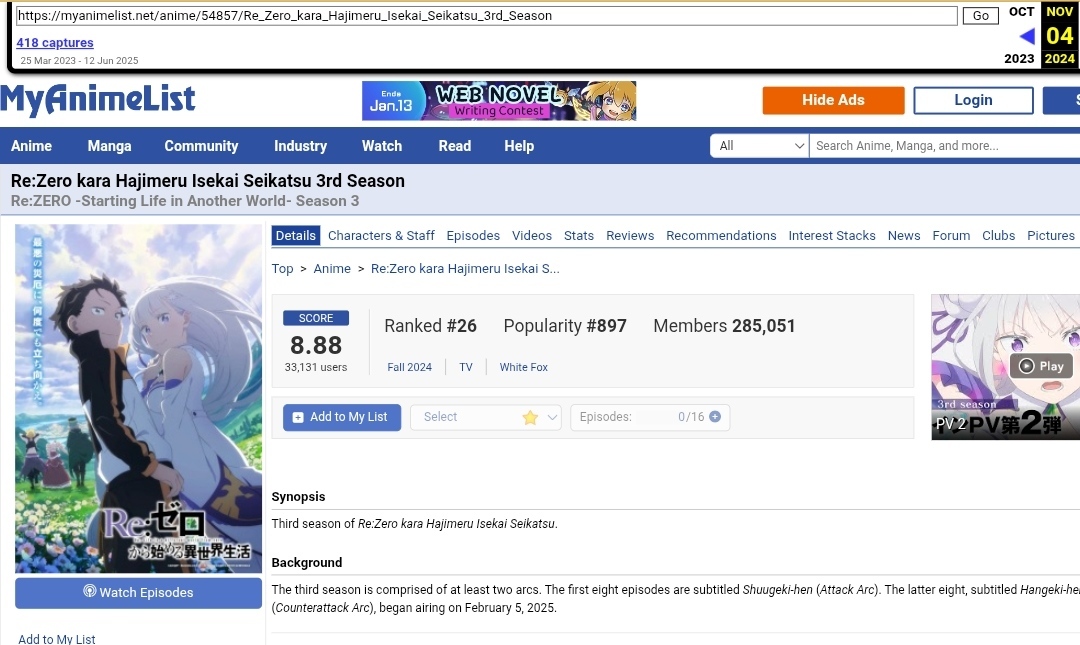The image size is (1080, 645).
Task: Click the 418 captures link
Action: tap(55, 43)
